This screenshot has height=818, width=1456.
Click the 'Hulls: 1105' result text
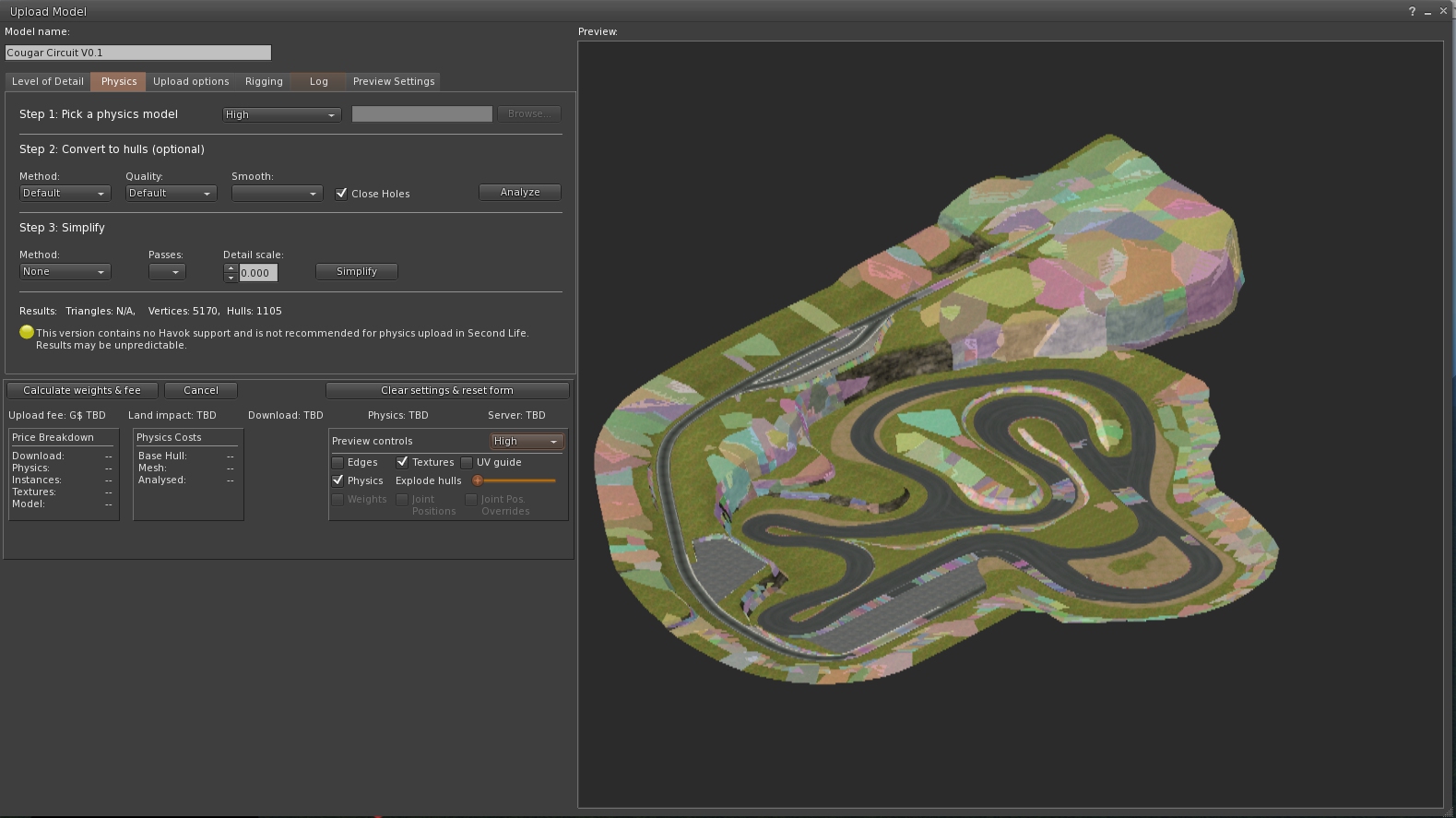(255, 311)
